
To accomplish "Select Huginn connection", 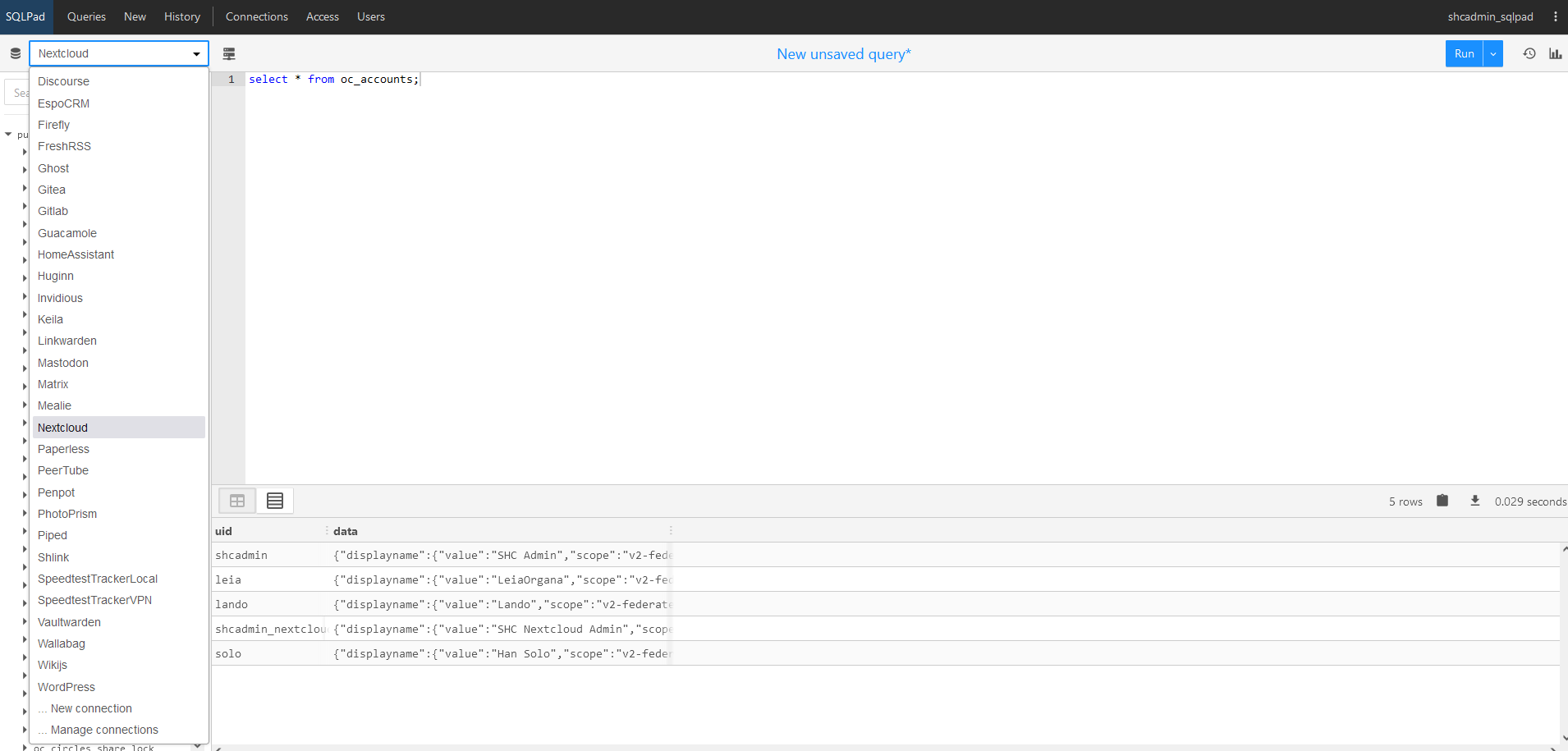I will [x=119, y=276].
